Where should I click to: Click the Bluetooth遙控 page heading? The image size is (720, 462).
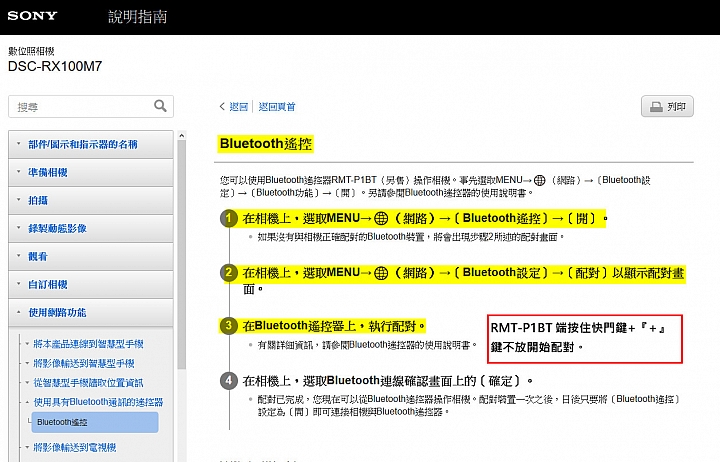click(x=266, y=144)
